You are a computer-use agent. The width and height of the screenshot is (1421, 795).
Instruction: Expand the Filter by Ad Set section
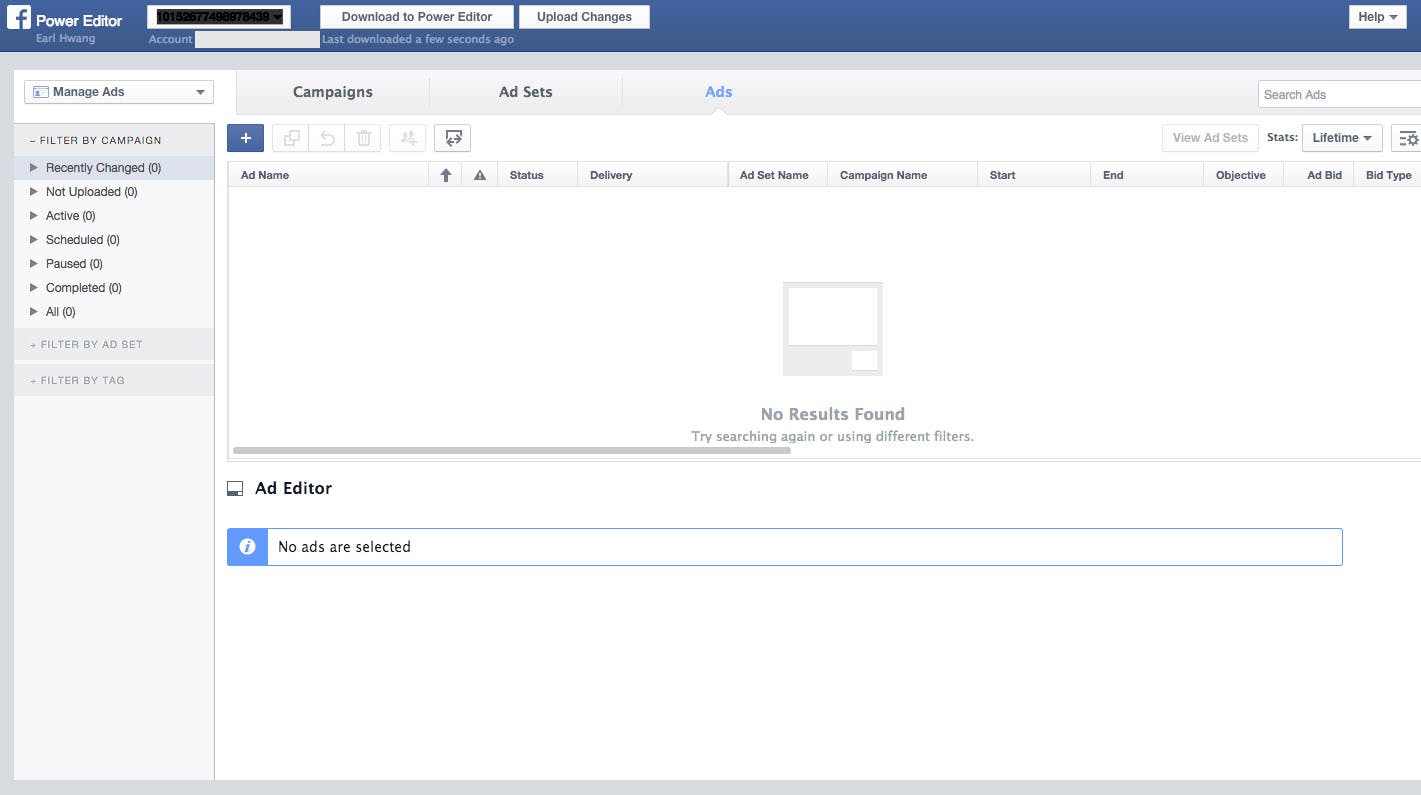pyautogui.click(x=113, y=344)
